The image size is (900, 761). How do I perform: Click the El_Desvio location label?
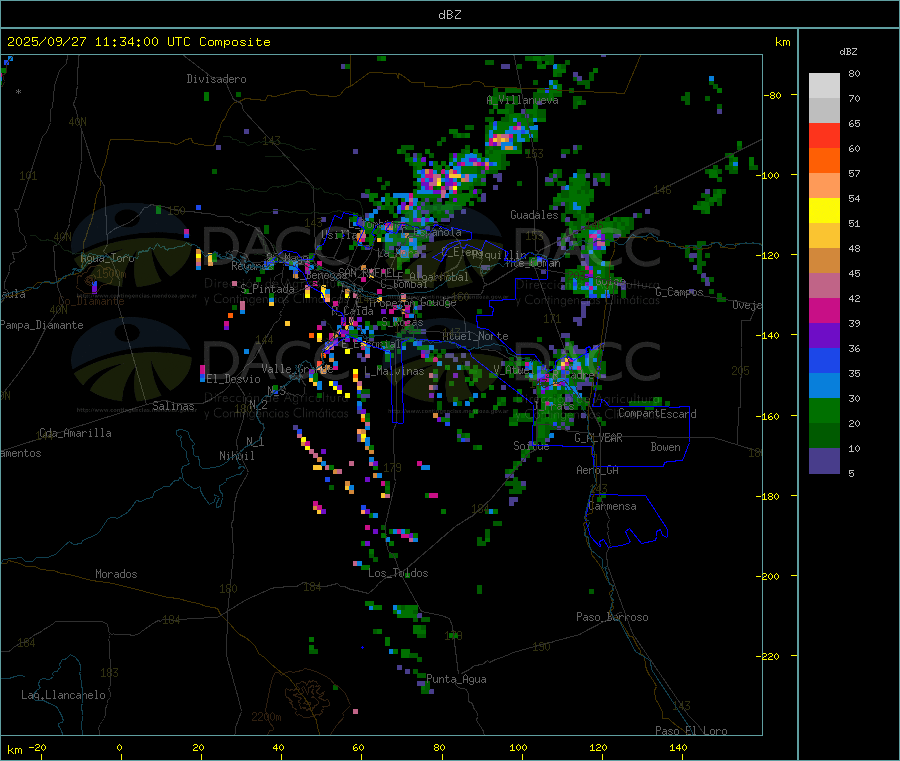(x=234, y=379)
